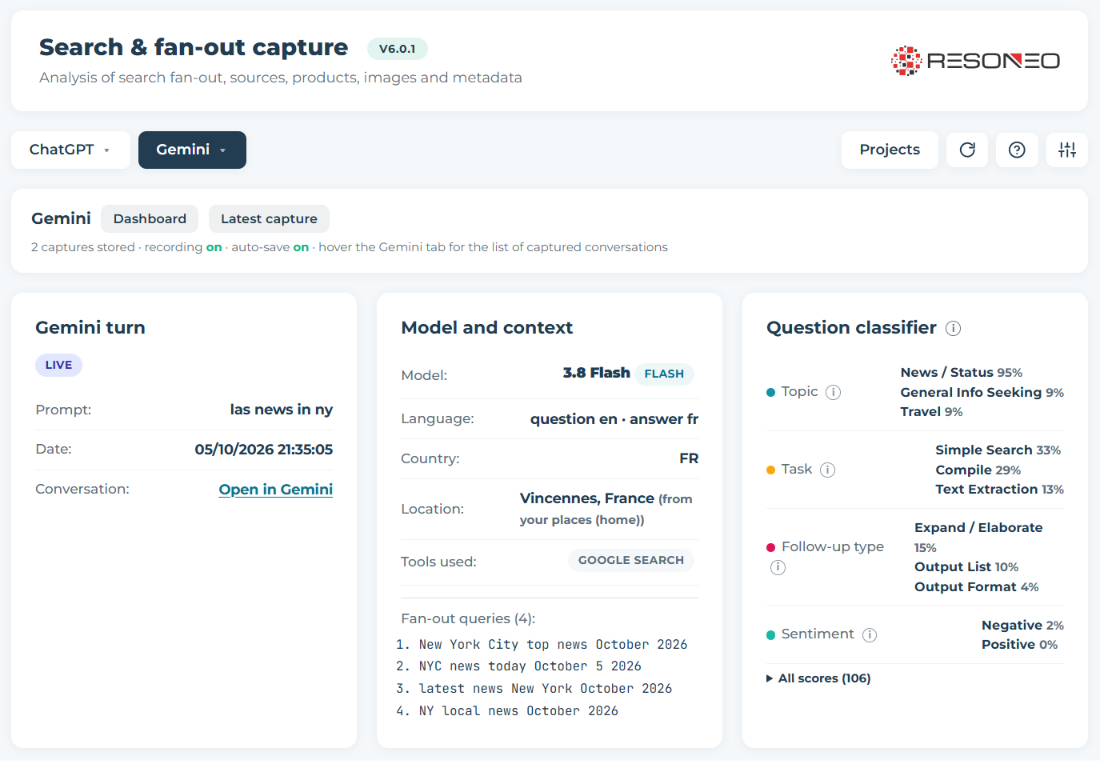
Task: Click the date value 05/10/2026 21:35:05
Action: click(x=264, y=450)
